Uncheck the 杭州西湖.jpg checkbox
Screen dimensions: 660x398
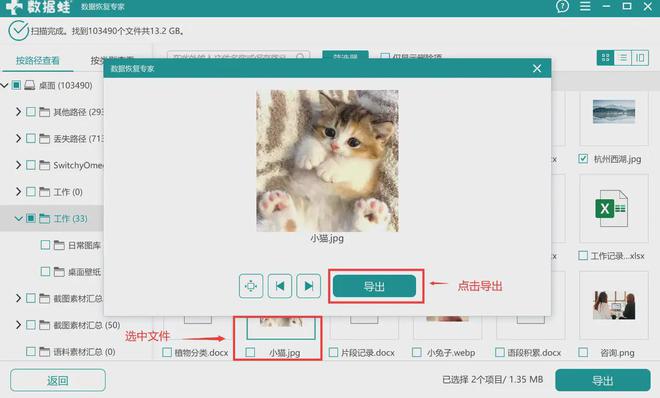point(583,159)
